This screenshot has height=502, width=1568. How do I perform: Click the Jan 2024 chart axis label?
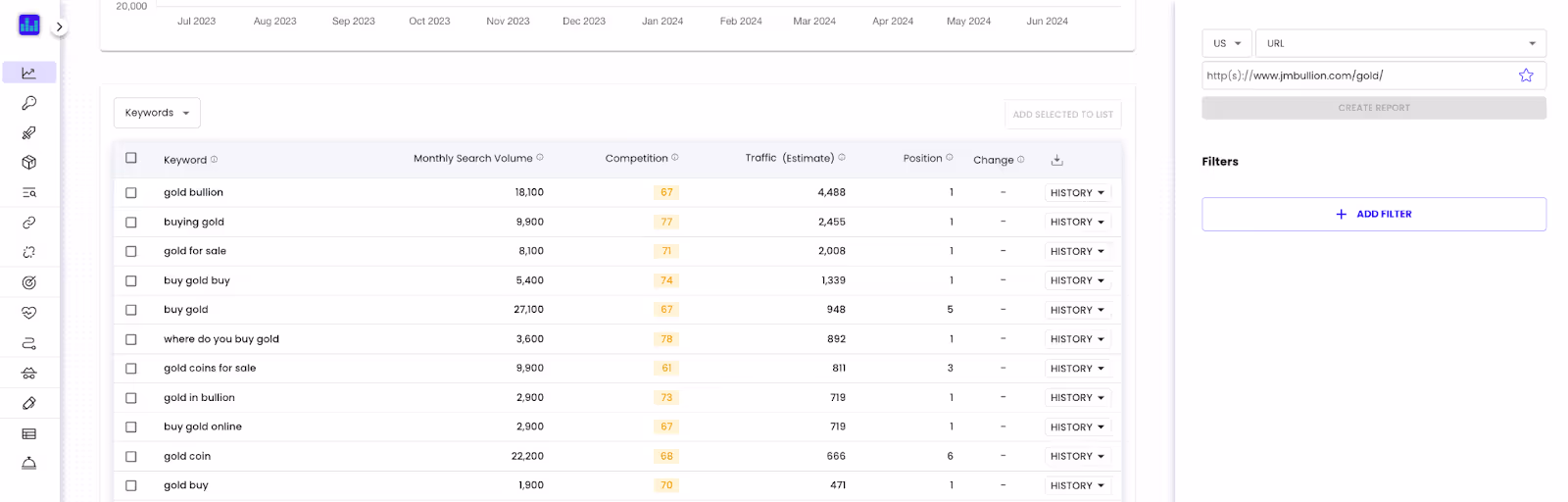tap(662, 22)
